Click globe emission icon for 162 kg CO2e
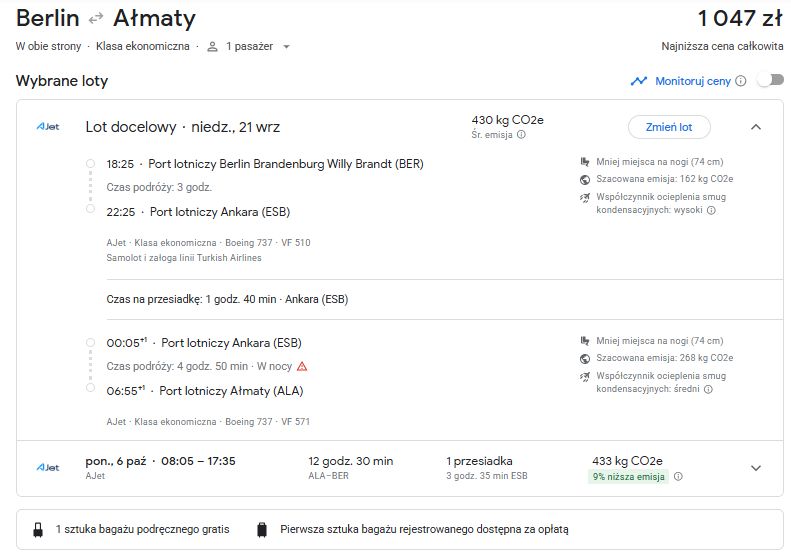This screenshot has height=552, width=791. tap(585, 180)
